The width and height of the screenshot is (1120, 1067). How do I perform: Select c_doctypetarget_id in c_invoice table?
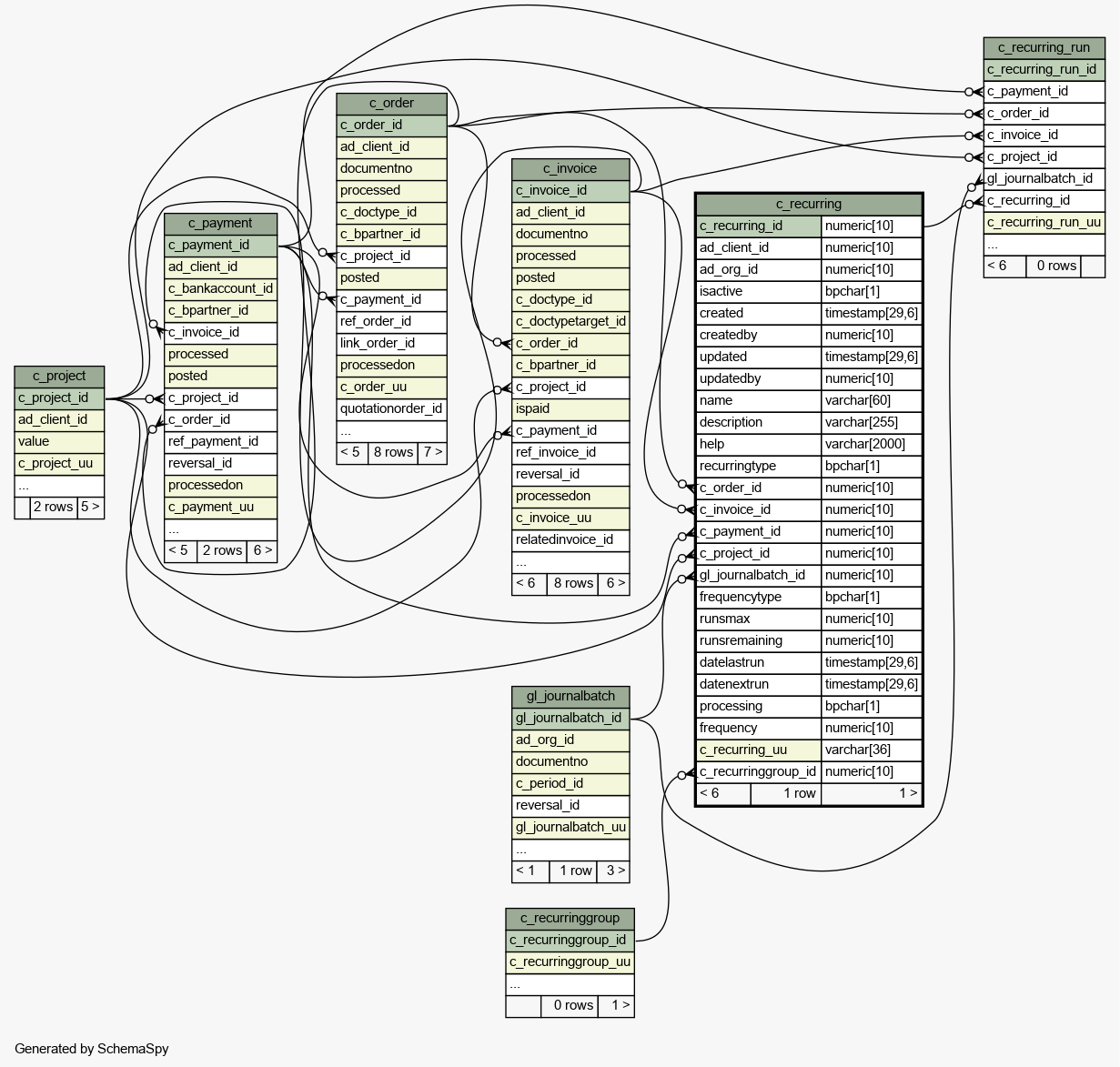[x=570, y=322]
